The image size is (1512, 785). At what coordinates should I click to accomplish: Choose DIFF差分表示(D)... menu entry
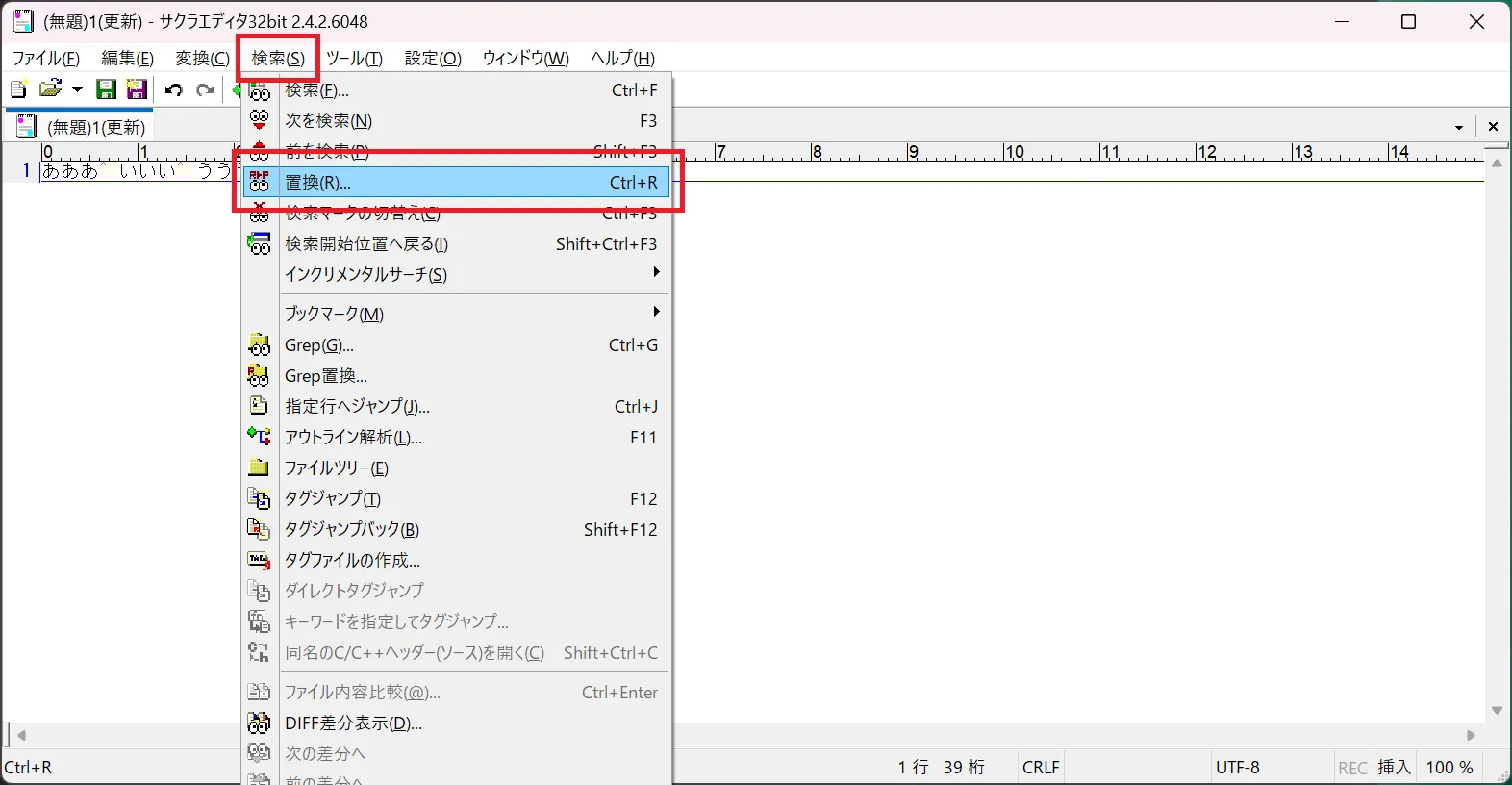pos(456,723)
